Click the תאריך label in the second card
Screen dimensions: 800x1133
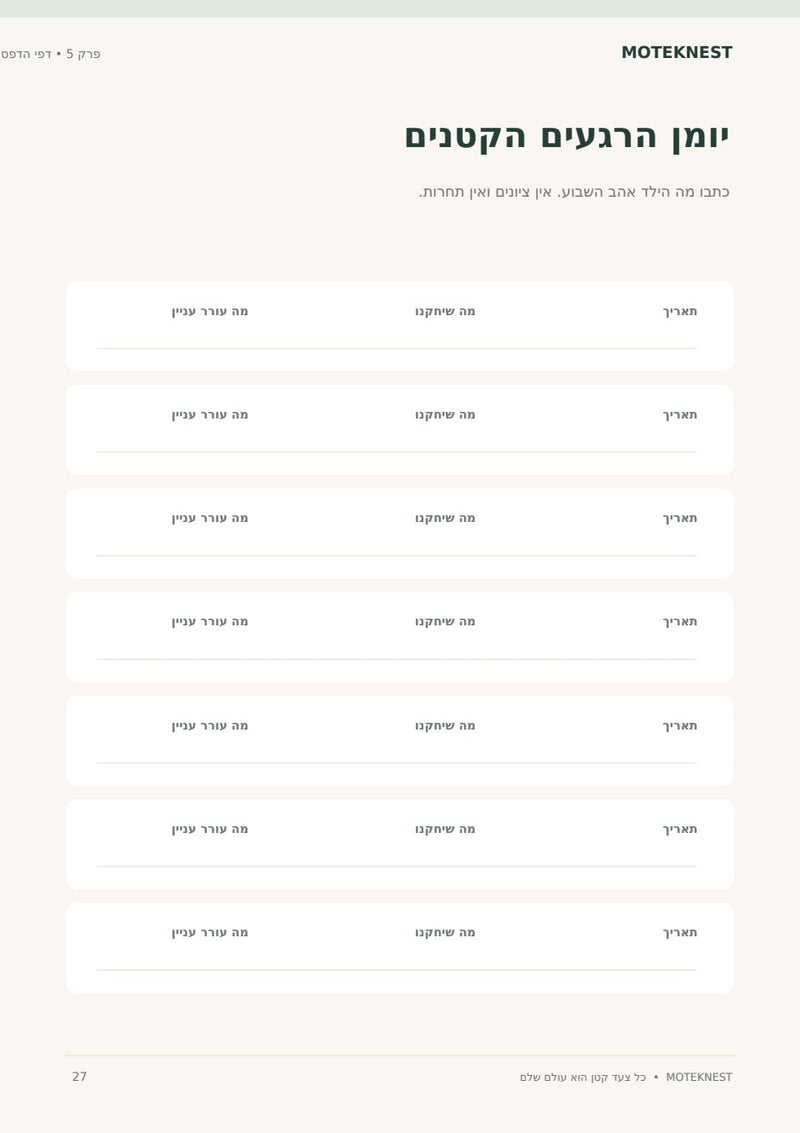(x=680, y=415)
